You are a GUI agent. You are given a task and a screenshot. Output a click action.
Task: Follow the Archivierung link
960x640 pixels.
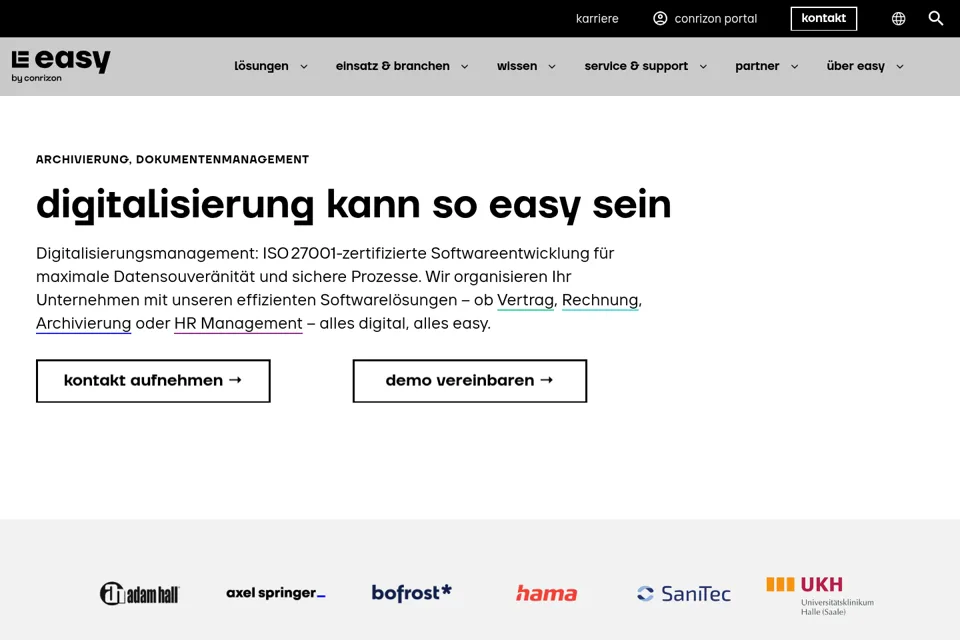(x=83, y=323)
